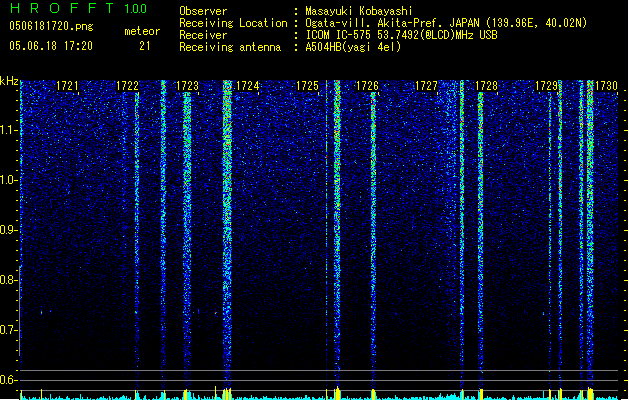
Task: Click the 0.6 frequency axis label
Action: (x=9, y=380)
